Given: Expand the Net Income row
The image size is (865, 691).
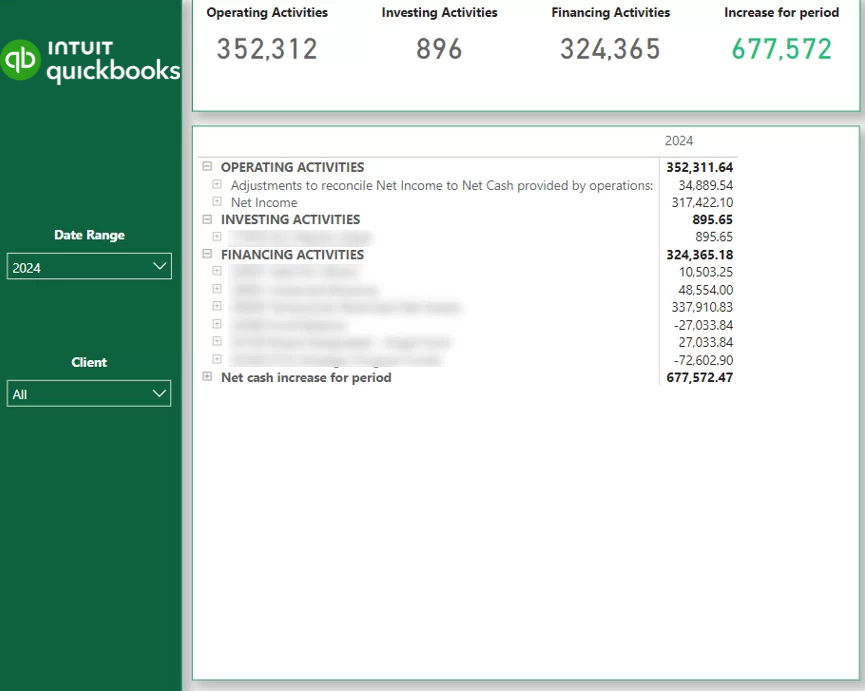Looking at the screenshot, I should [217, 202].
